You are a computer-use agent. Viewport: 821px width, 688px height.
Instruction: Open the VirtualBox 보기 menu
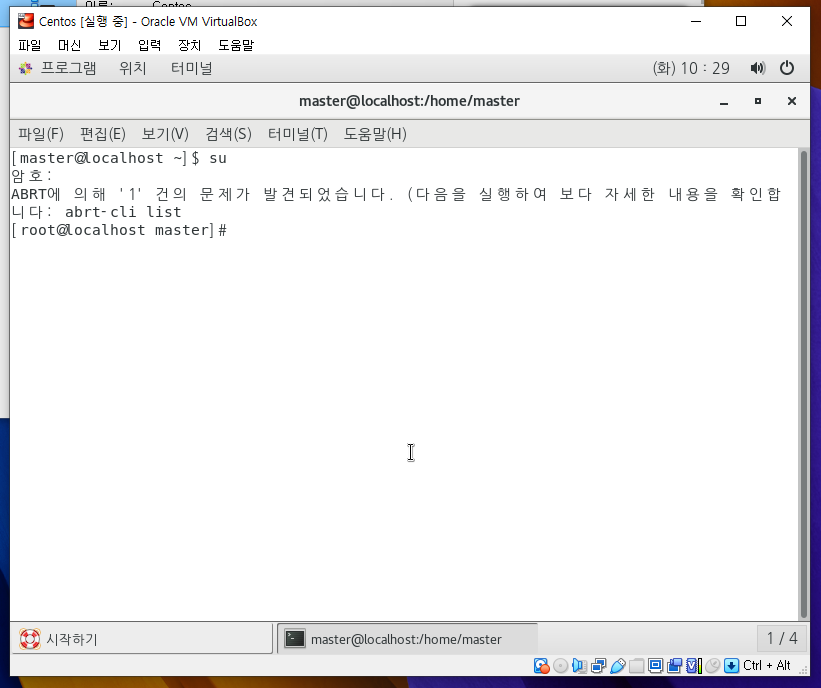click(x=109, y=45)
